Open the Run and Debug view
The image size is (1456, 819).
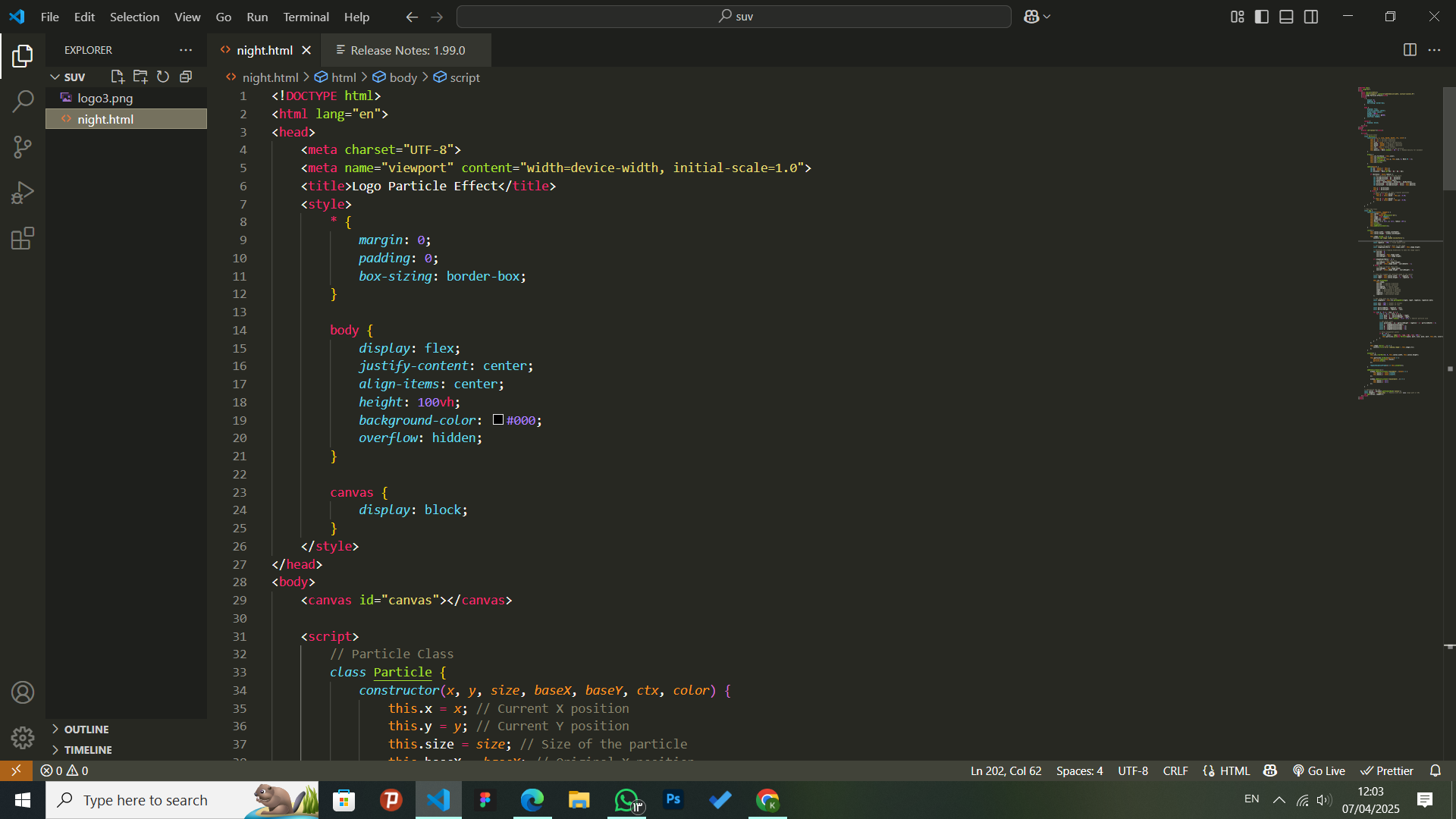23,193
